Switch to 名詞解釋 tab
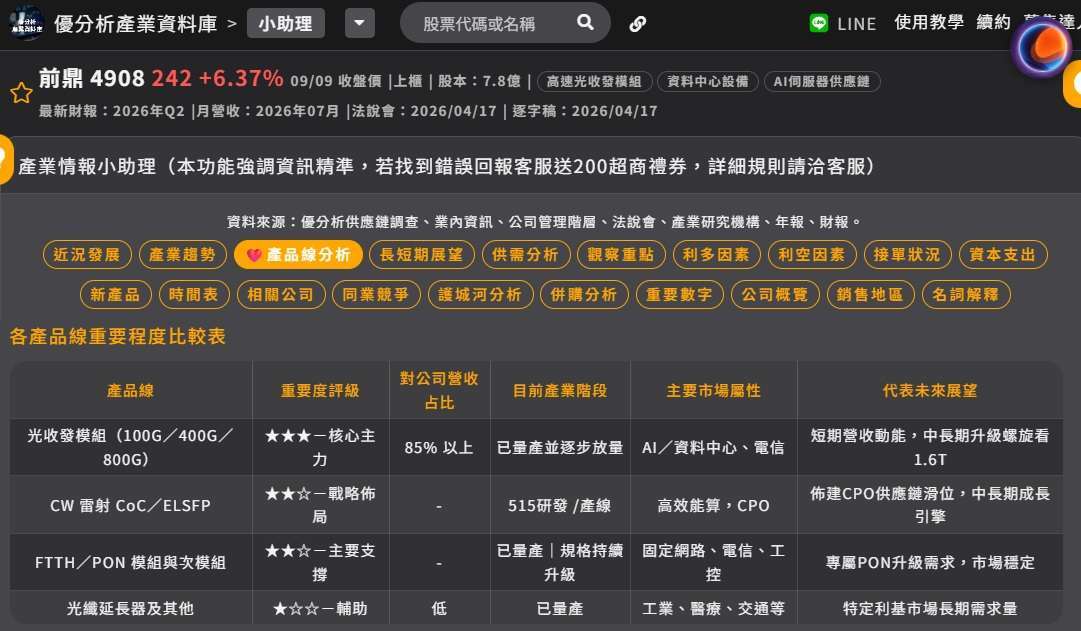The width and height of the screenshot is (1081, 631). (965, 294)
